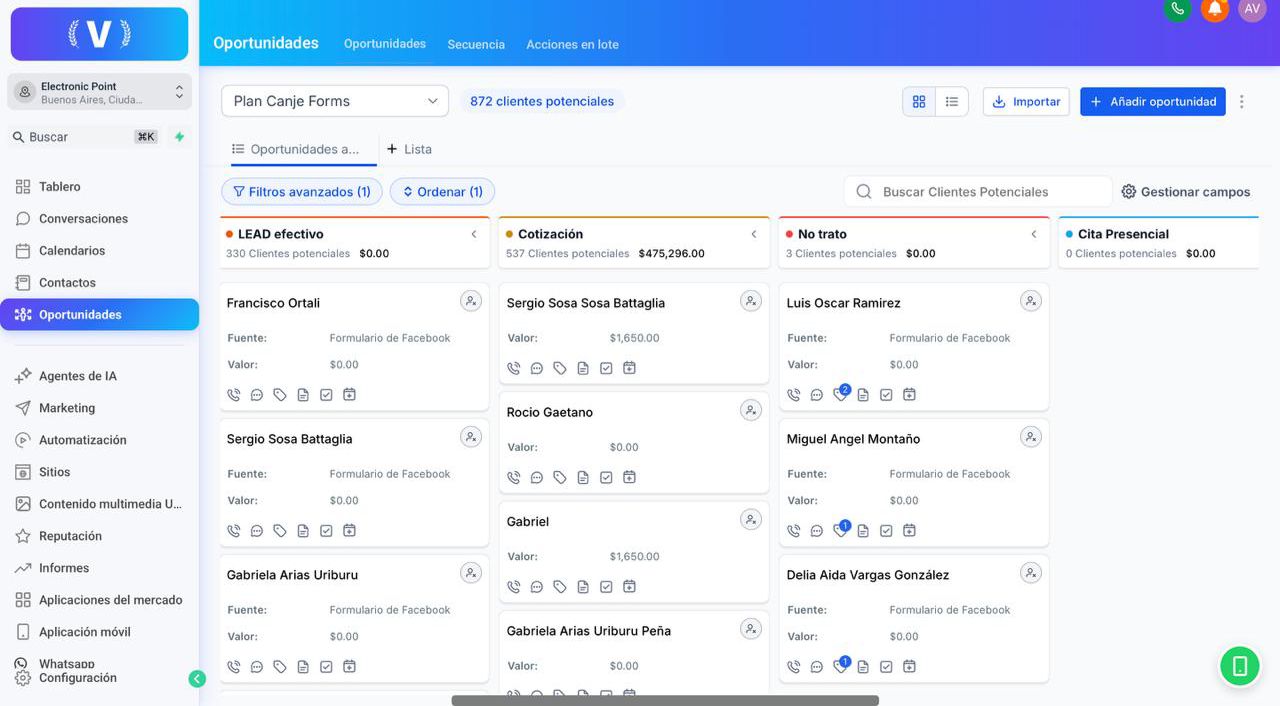This screenshot has height=706, width=1280.
Task: Select the Oportunidades tab in header
Action: point(385,44)
